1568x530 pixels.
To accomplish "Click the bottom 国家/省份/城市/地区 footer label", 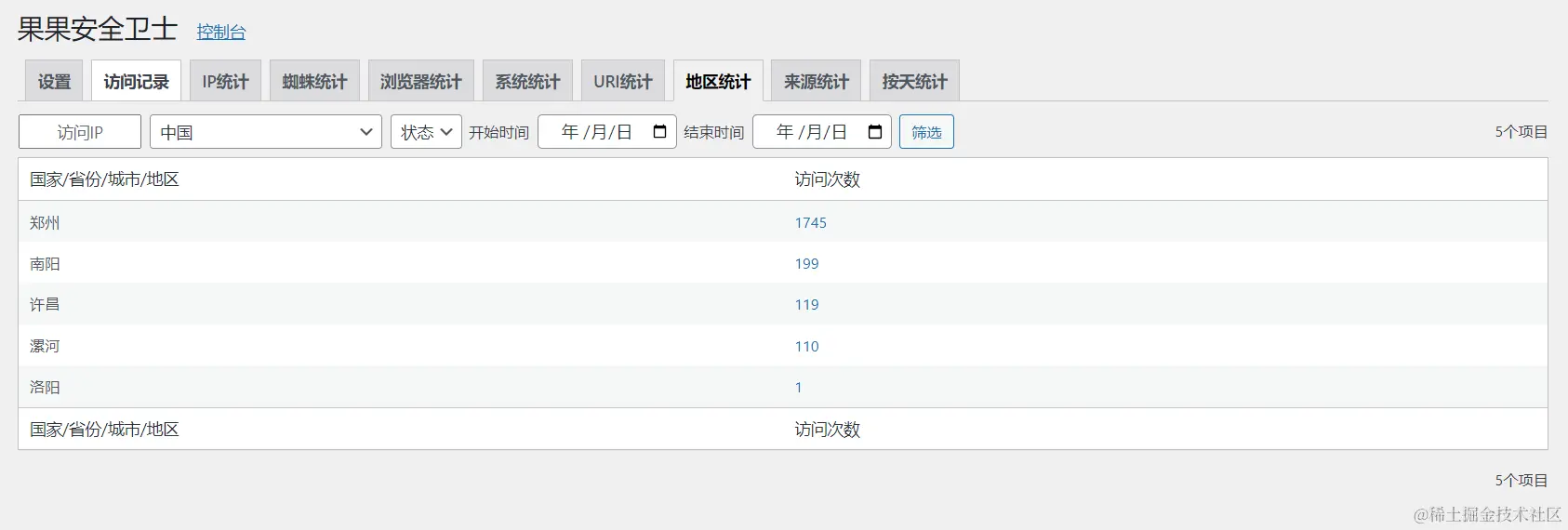I will (104, 430).
